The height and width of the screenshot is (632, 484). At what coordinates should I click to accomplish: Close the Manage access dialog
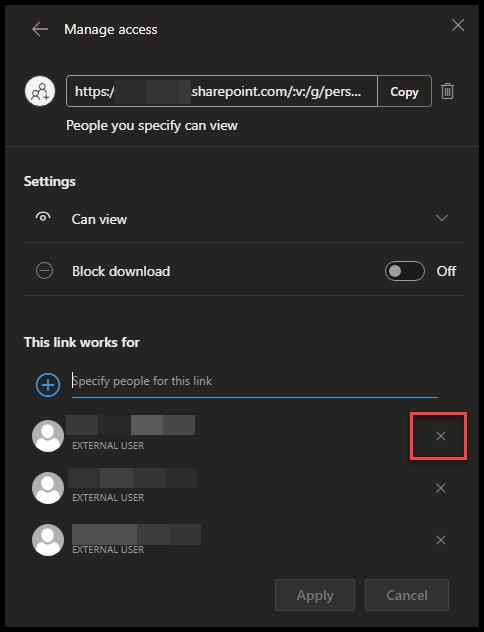(x=458, y=25)
